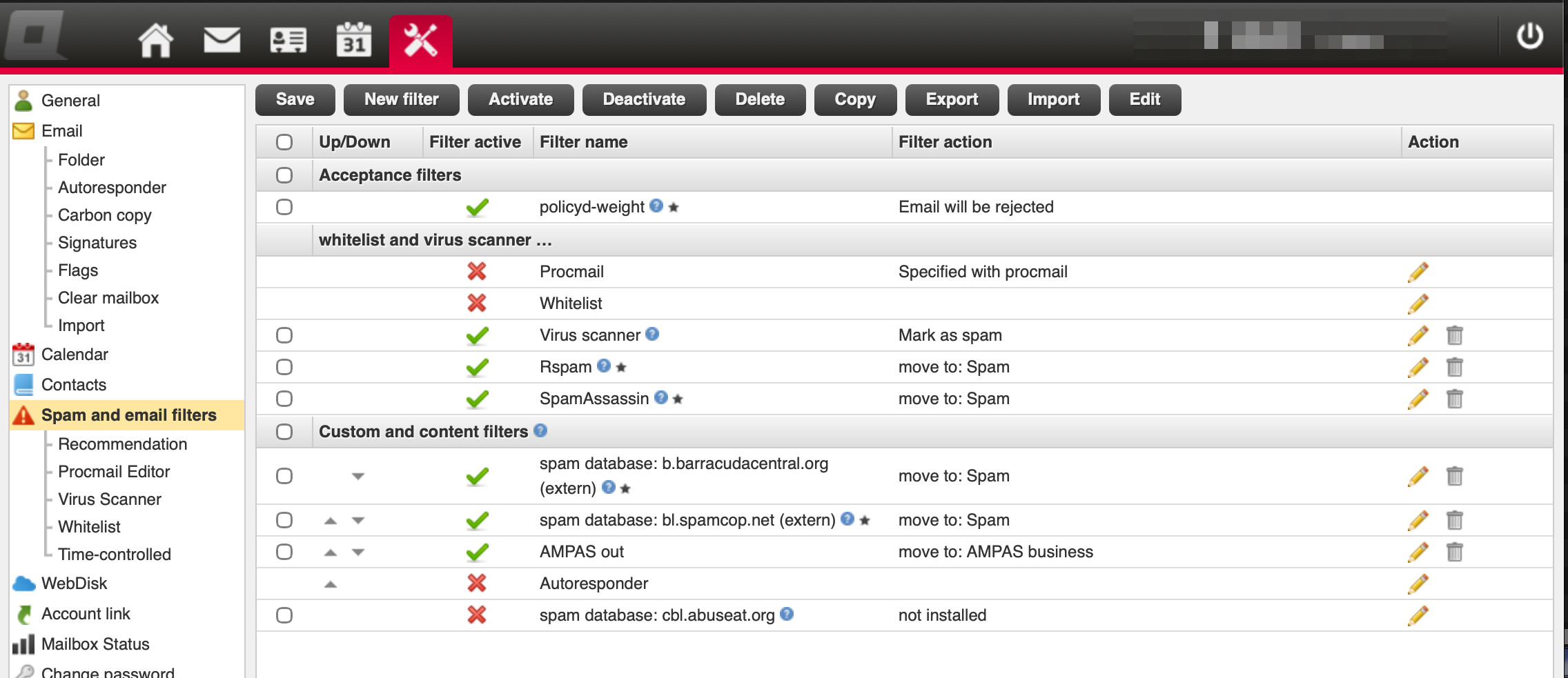The height and width of the screenshot is (678, 1568).
Task: Select all filters with header checkbox
Action: (x=284, y=142)
